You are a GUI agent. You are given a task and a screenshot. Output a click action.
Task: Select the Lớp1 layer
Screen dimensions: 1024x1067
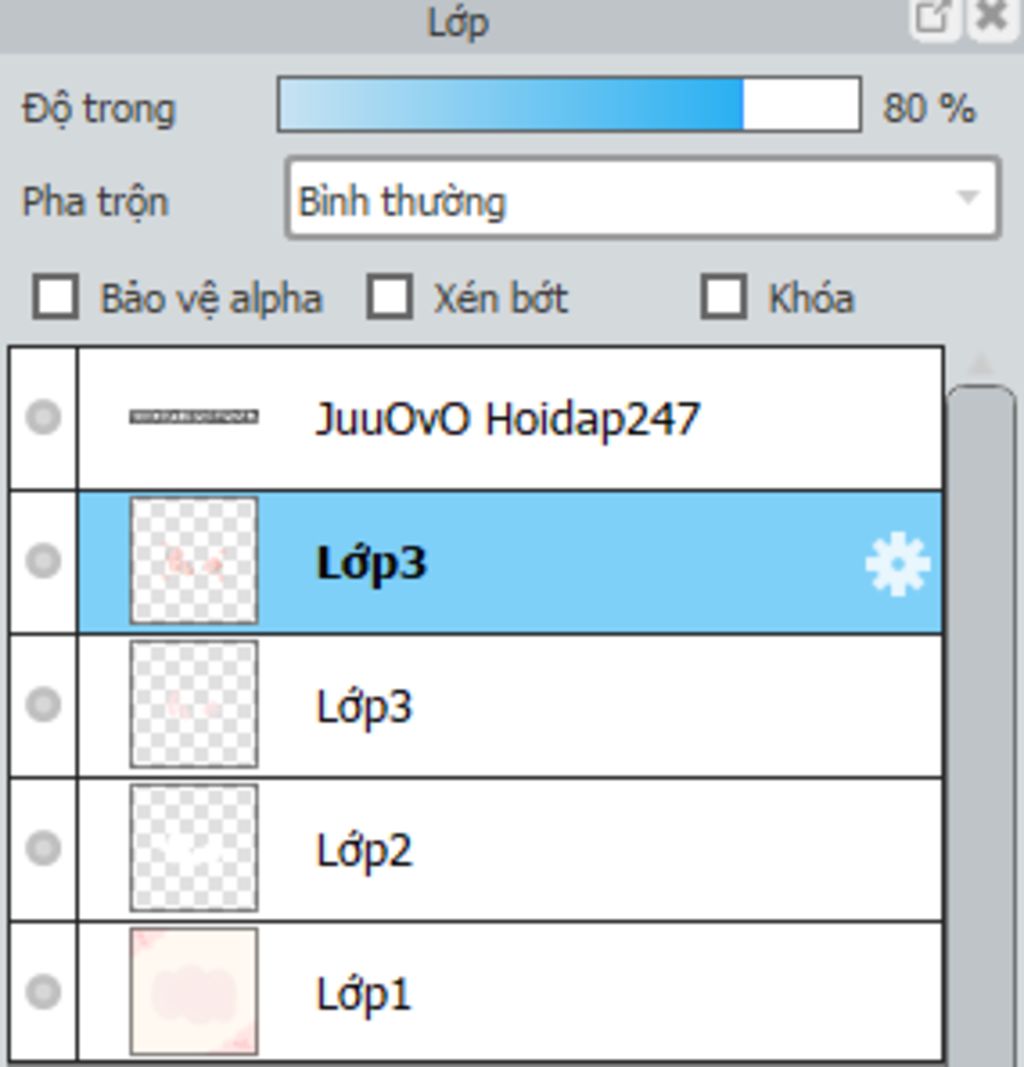click(x=510, y=992)
